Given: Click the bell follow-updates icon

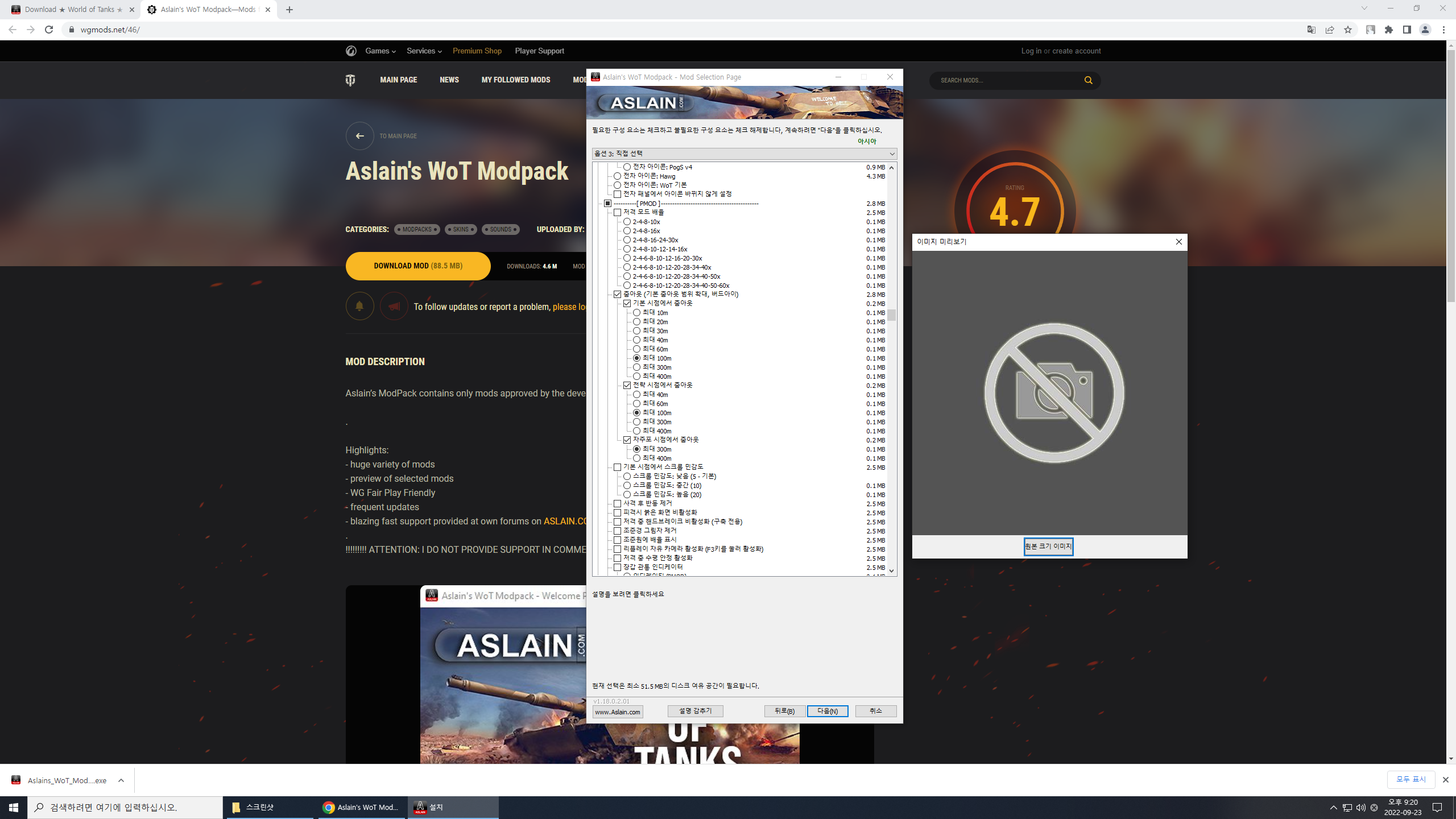Looking at the screenshot, I should click(359, 306).
